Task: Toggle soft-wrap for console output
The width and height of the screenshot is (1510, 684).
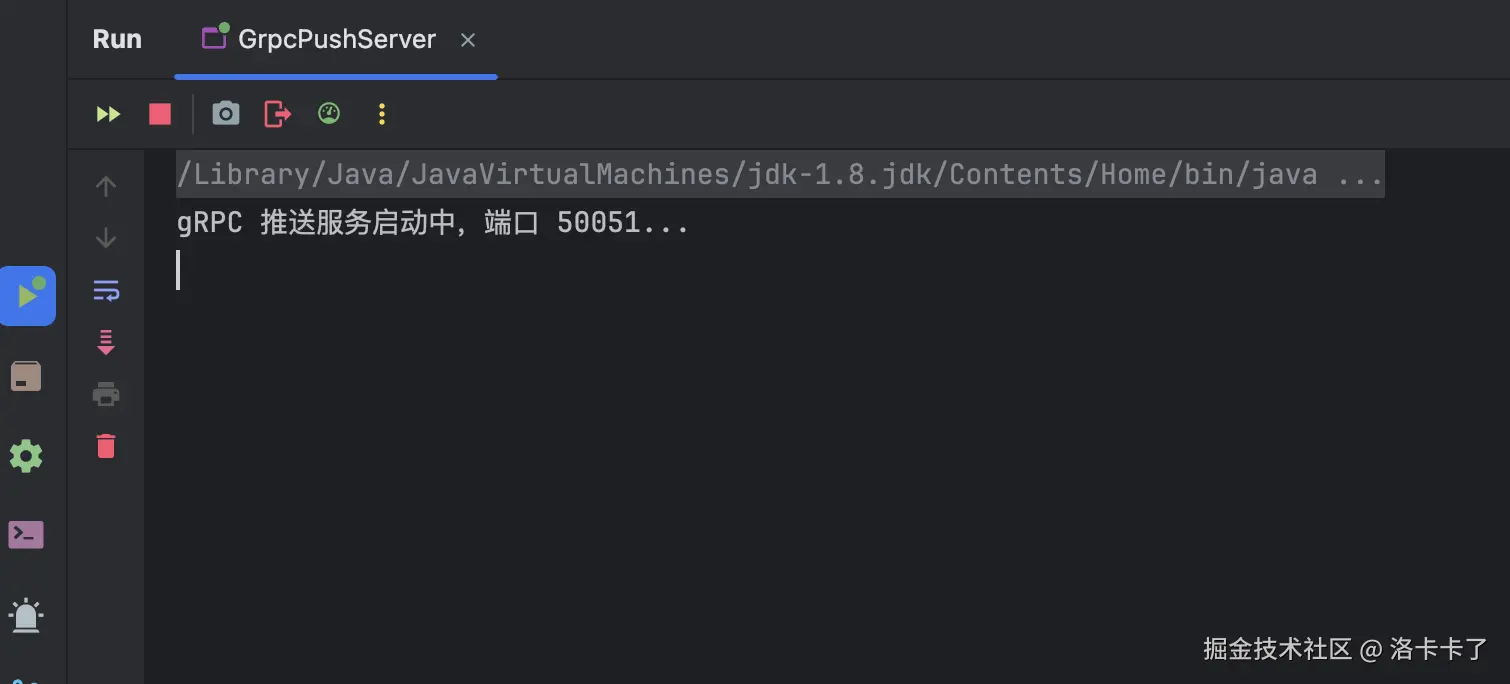Action: coord(106,291)
